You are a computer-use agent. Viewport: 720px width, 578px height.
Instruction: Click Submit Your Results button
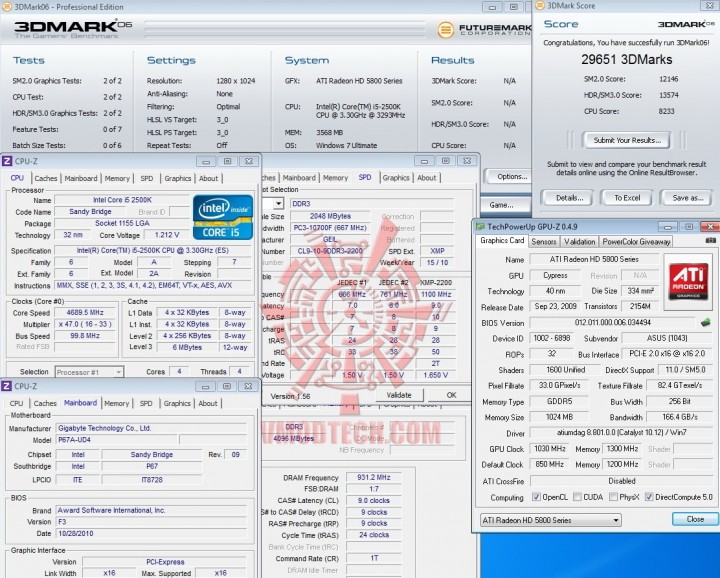pos(627,140)
